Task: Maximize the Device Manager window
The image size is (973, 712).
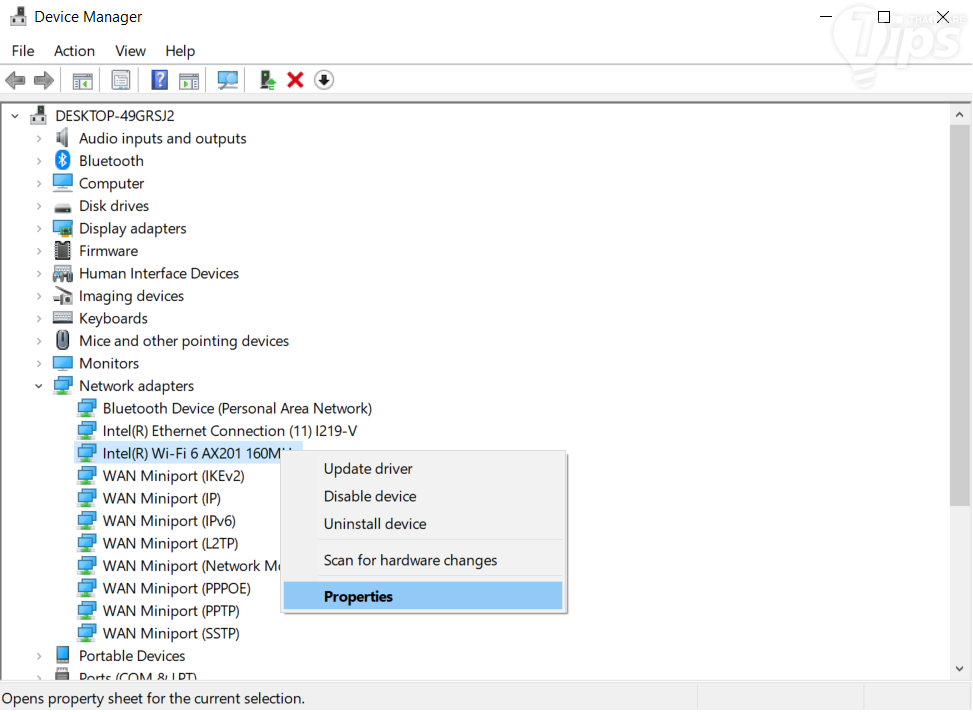Action: pyautogui.click(x=884, y=17)
